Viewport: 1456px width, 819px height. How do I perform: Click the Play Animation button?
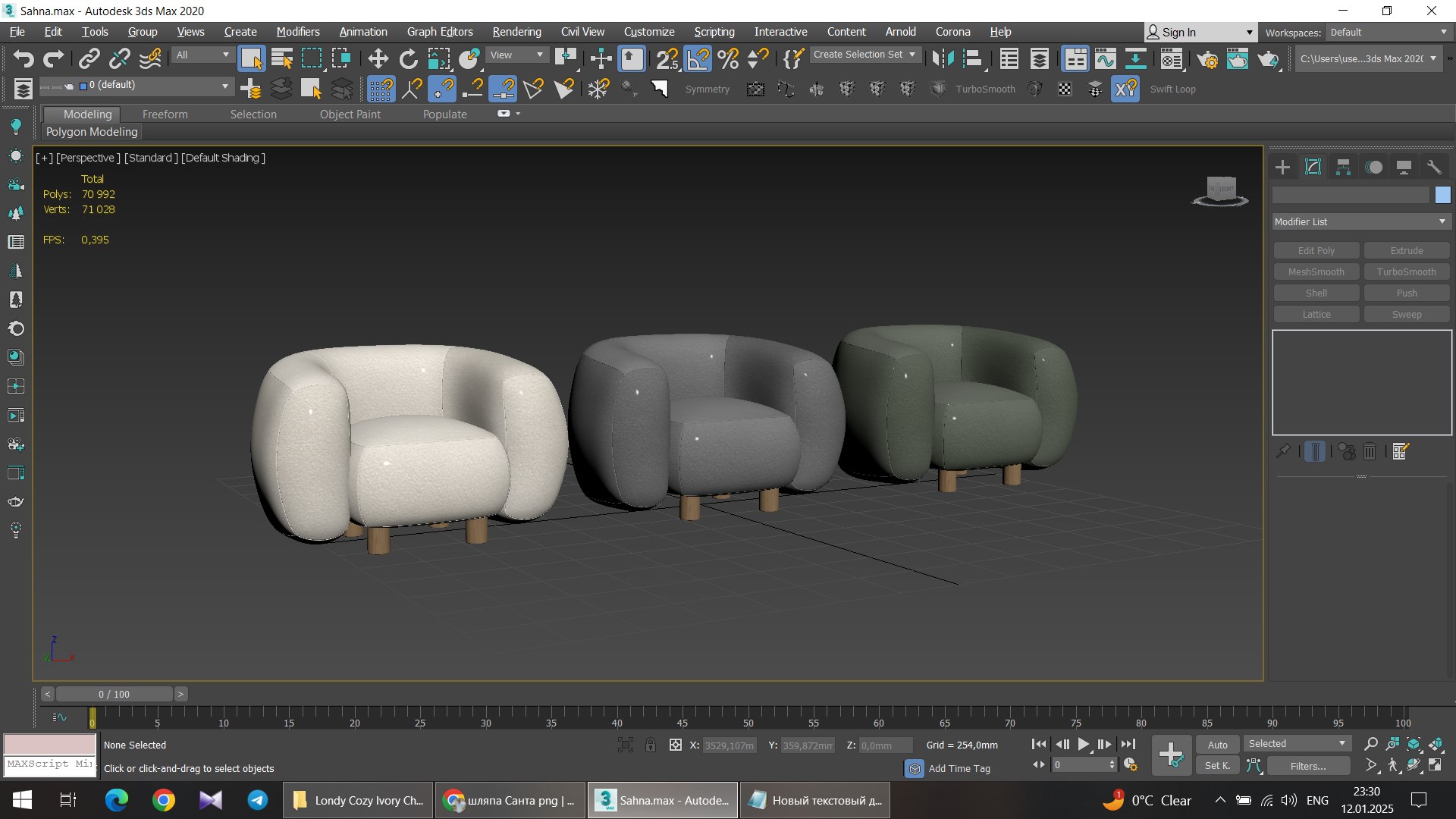pos(1083,744)
